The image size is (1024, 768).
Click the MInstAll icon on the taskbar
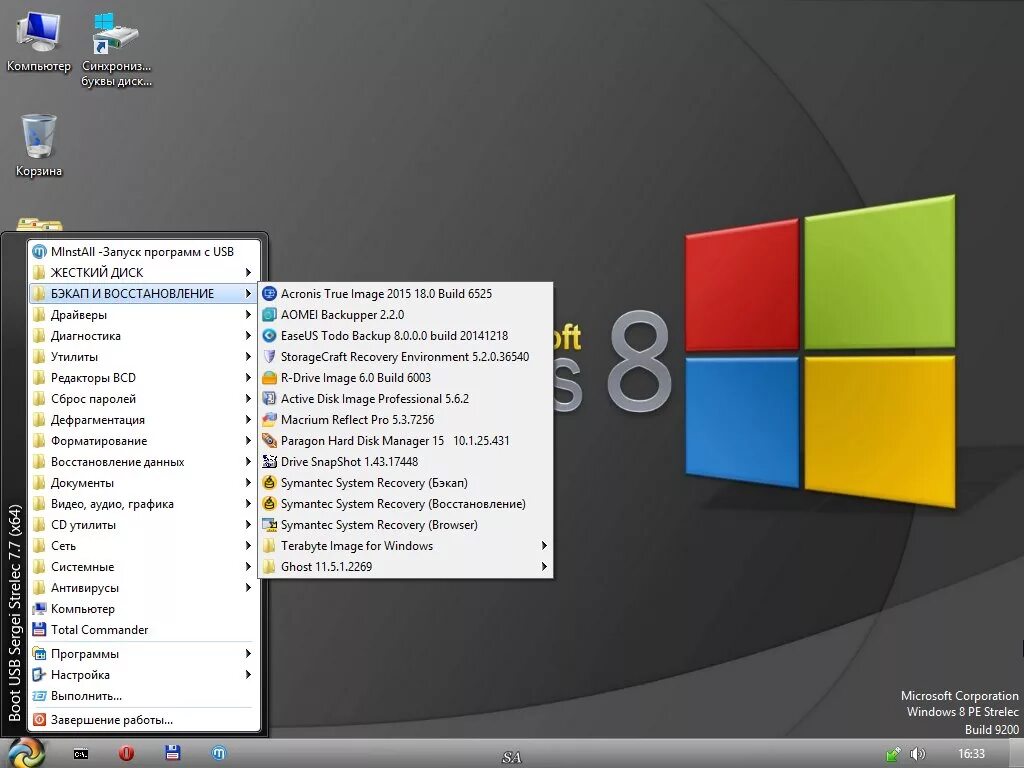click(x=219, y=753)
